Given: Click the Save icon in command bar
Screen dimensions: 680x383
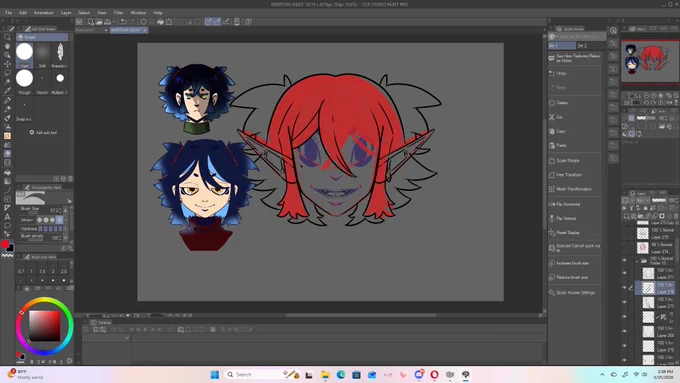Looking at the screenshot, I should [107, 22].
